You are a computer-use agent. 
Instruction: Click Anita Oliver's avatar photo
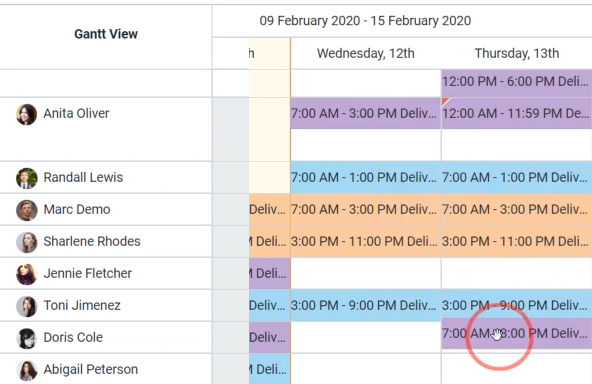26,114
